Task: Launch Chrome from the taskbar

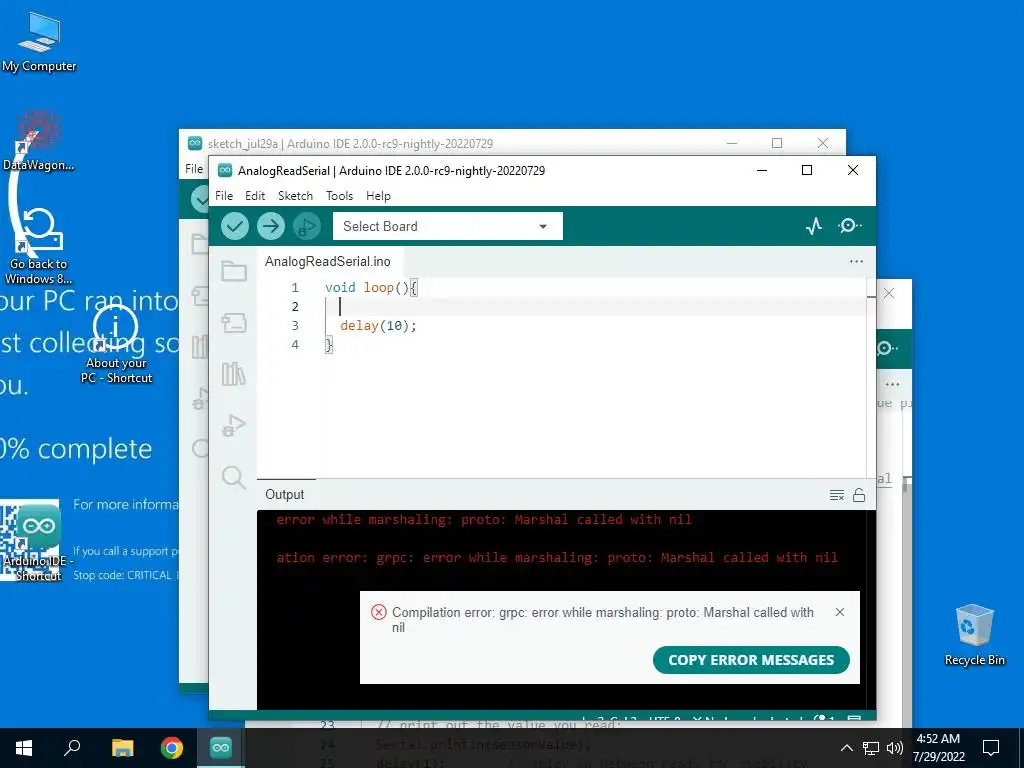Action: pyautogui.click(x=172, y=748)
